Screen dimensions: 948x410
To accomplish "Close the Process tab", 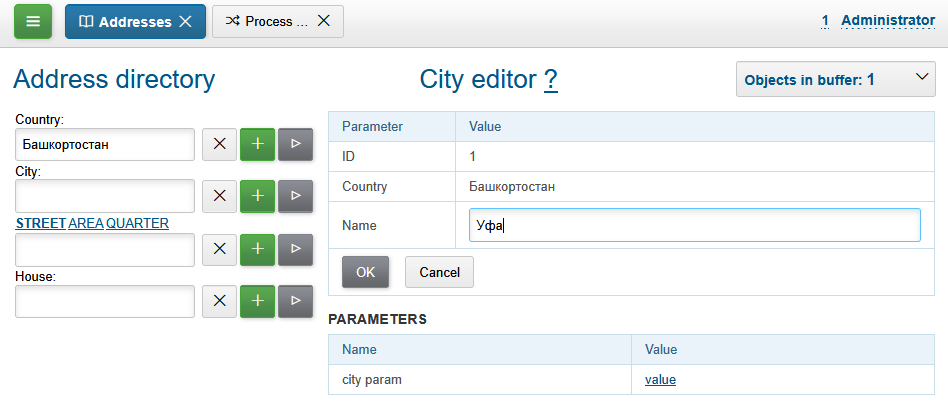I will [323, 21].
